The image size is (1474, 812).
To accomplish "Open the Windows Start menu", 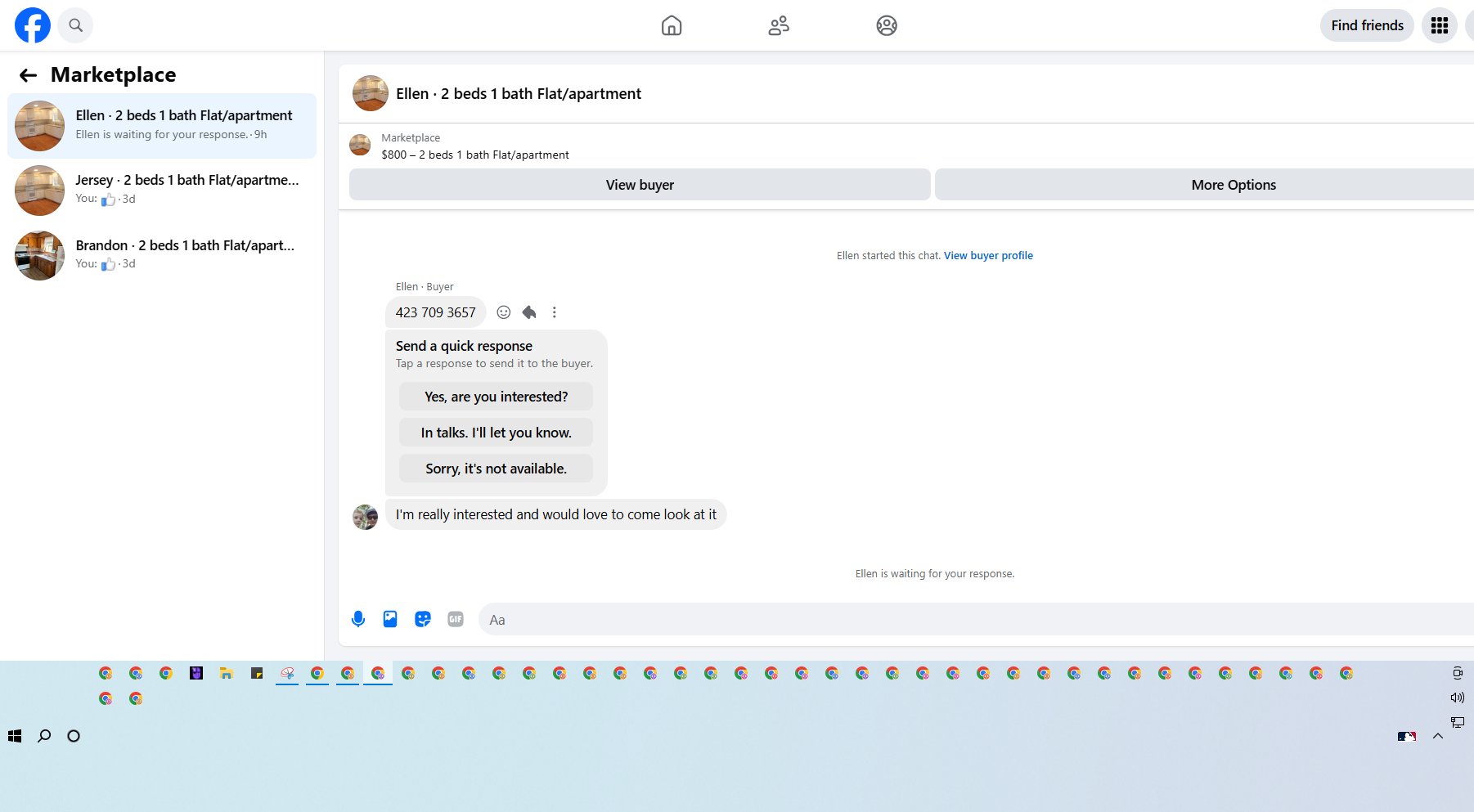I will (15, 736).
